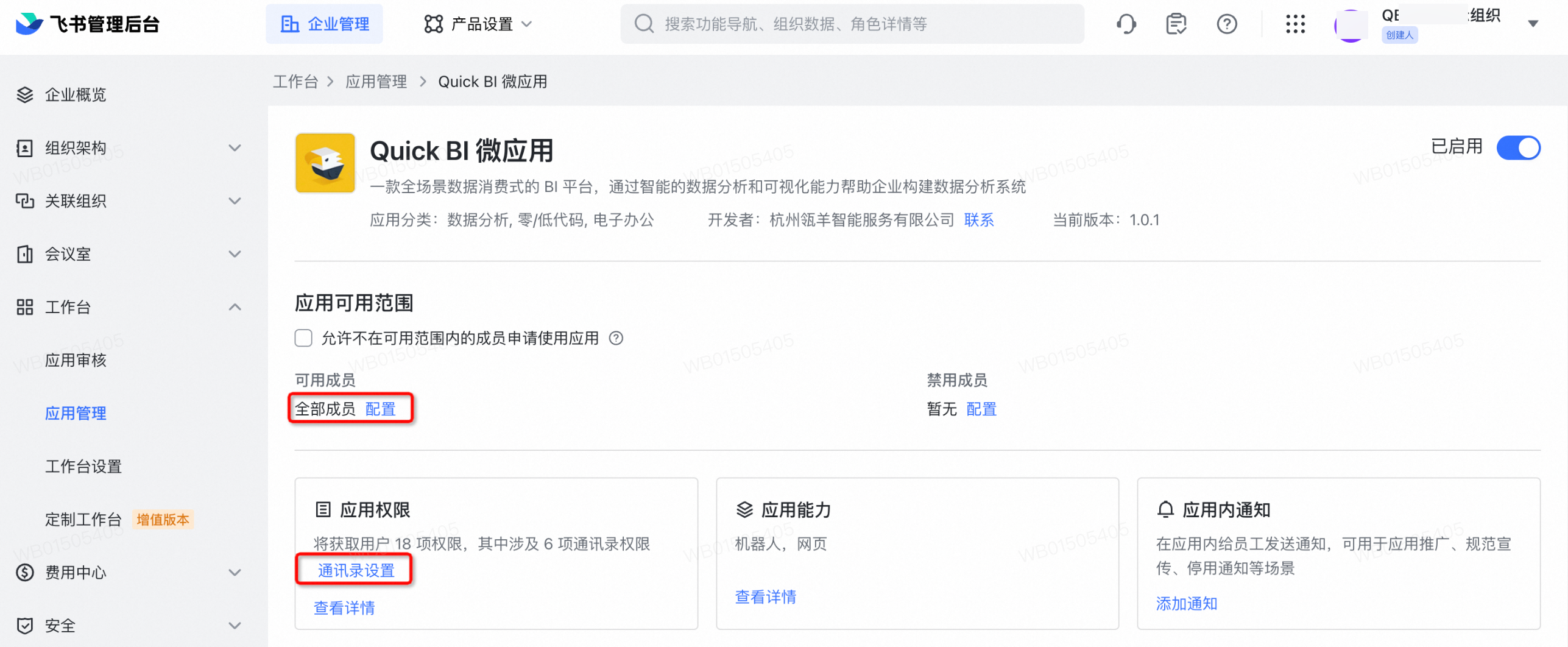Screen dimensions: 1568x647
Task: Click the 企业概览 layers icon
Action: (25, 95)
